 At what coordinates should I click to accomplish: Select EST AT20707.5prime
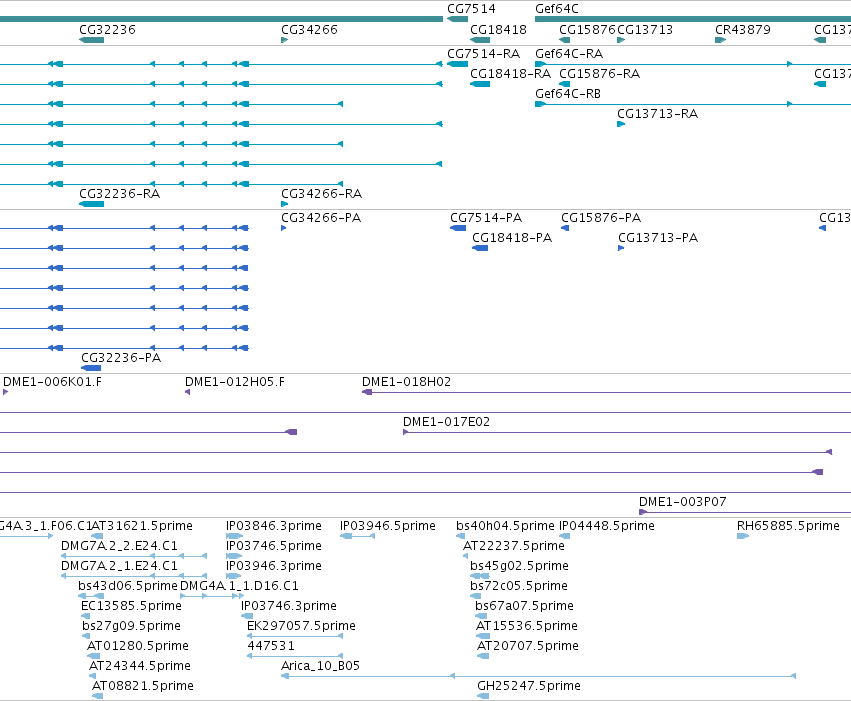tap(528, 646)
